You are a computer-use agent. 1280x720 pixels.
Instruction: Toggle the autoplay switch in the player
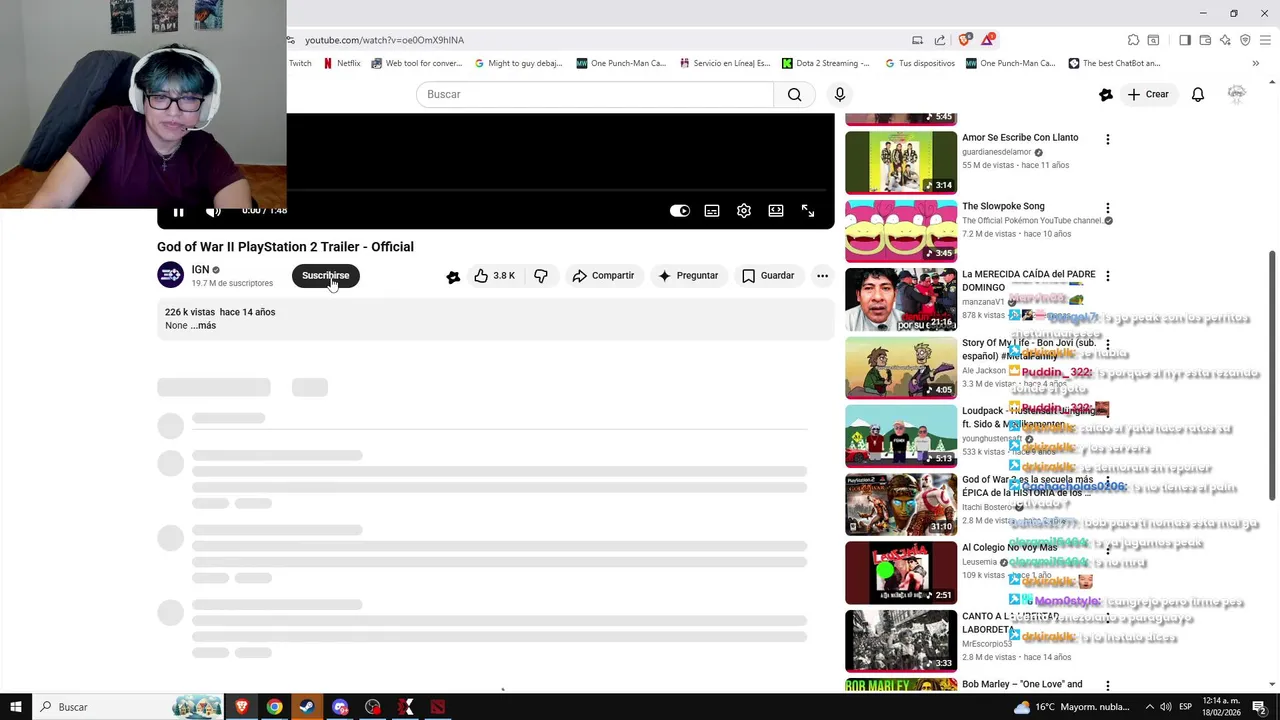[680, 211]
